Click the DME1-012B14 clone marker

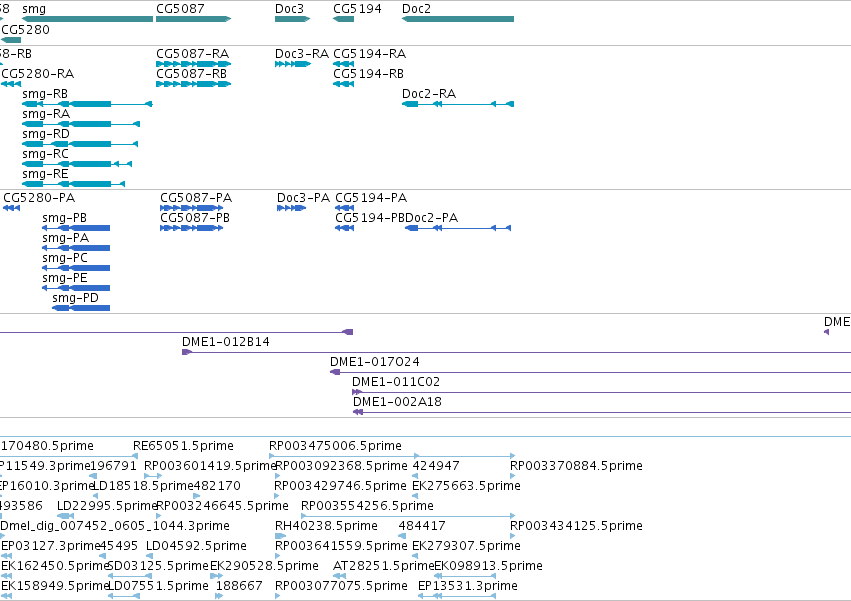tap(187, 352)
